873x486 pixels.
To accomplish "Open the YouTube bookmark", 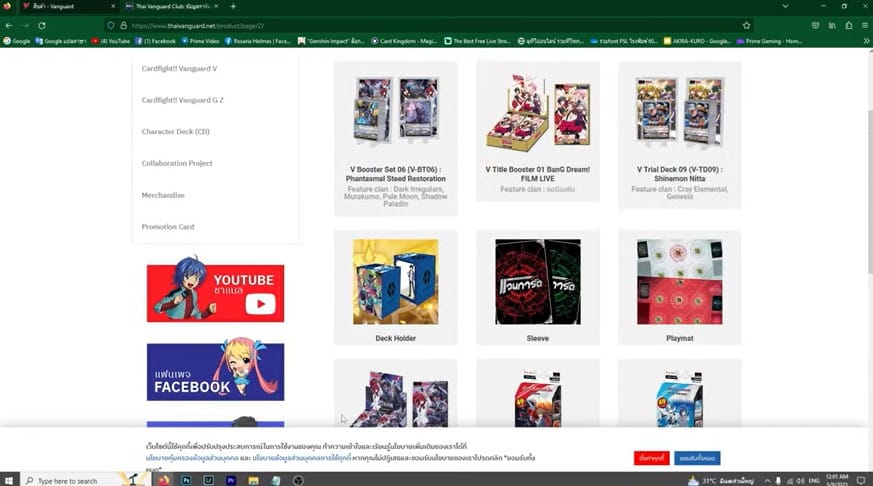I will 111,41.
